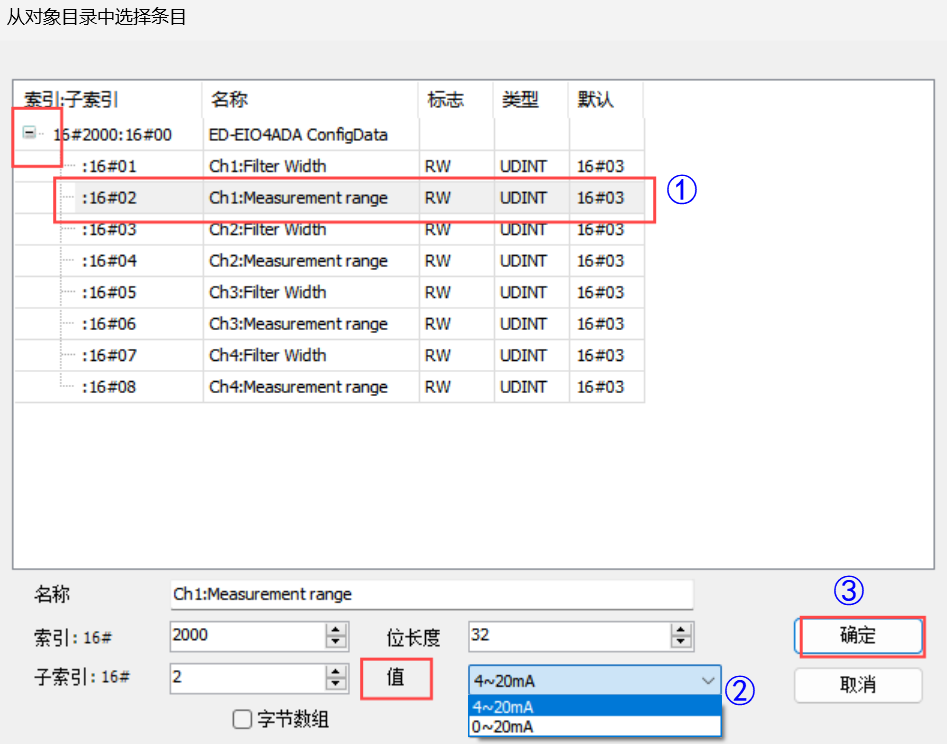The width and height of the screenshot is (947, 744).
Task: Toggle the 字节数组 checkbox
Action: 241,718
